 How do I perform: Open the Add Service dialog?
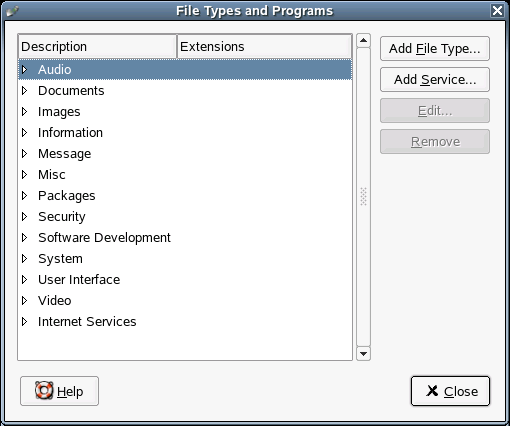435,80
